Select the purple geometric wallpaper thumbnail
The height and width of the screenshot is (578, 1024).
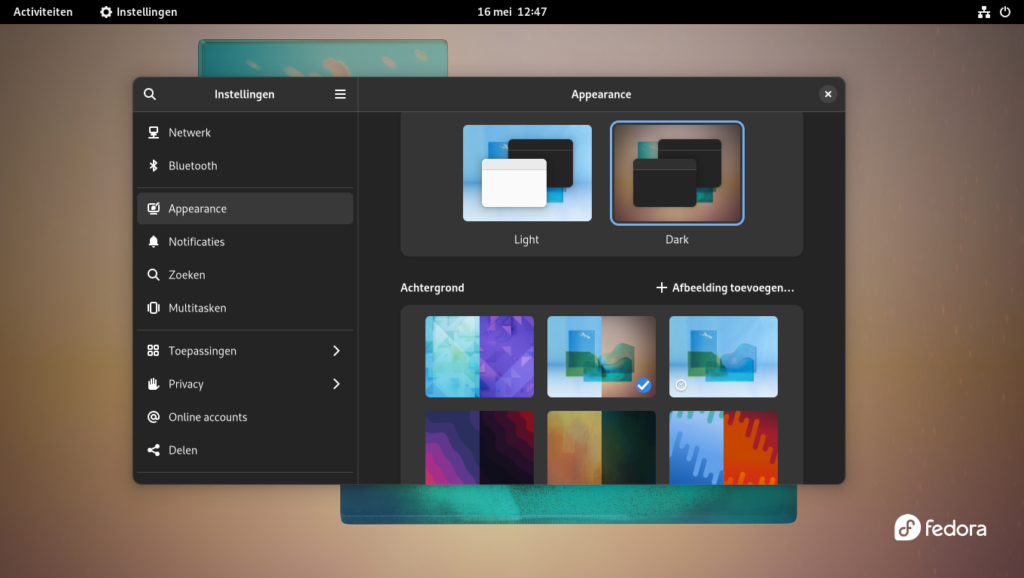(x=479, y=356)
